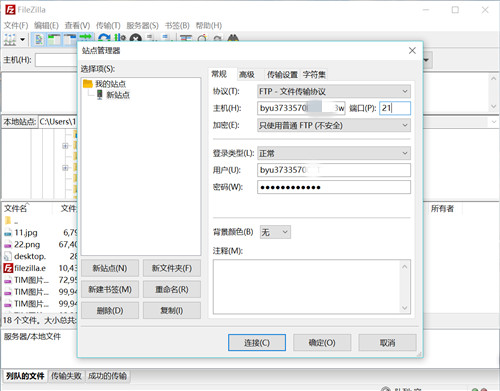500x391 pixels.
Task: Open the 服务器(S) menu
Action: pyautogui.click(x=143, y=25)
